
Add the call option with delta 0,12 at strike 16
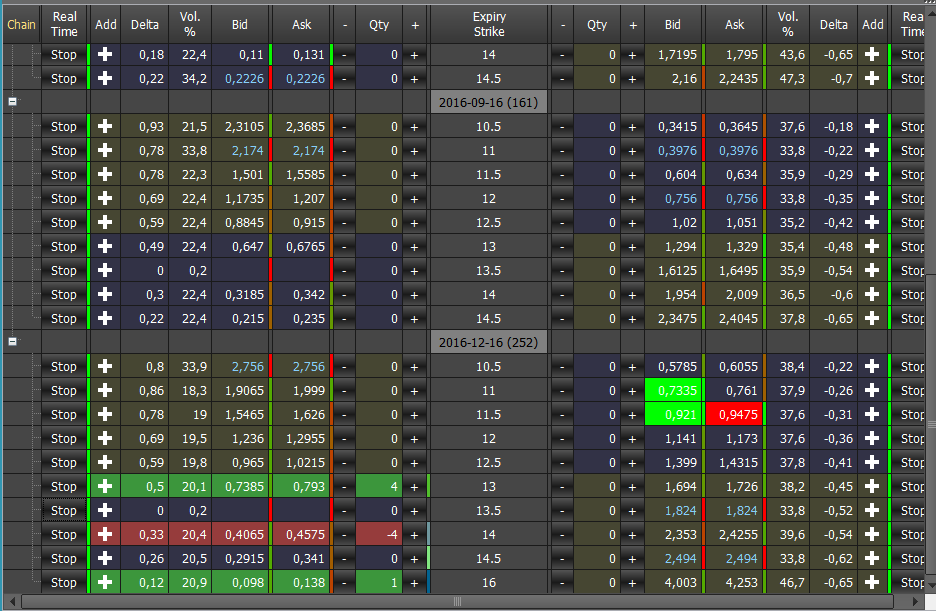click(x=105, y=582)
